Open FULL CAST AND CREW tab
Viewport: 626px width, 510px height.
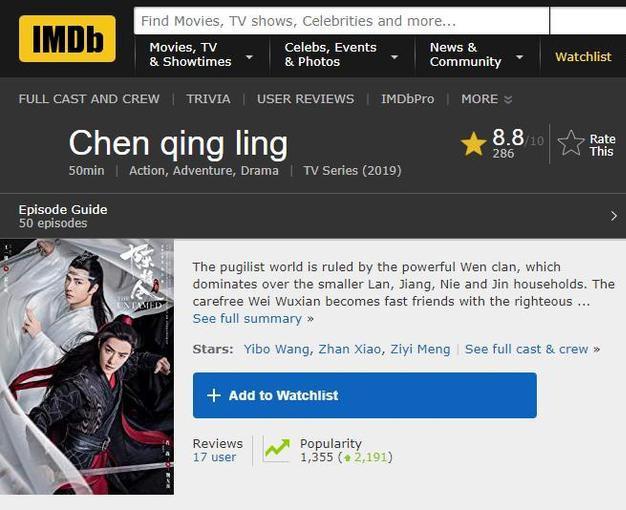pyautogui.click(x=89, y=99)
